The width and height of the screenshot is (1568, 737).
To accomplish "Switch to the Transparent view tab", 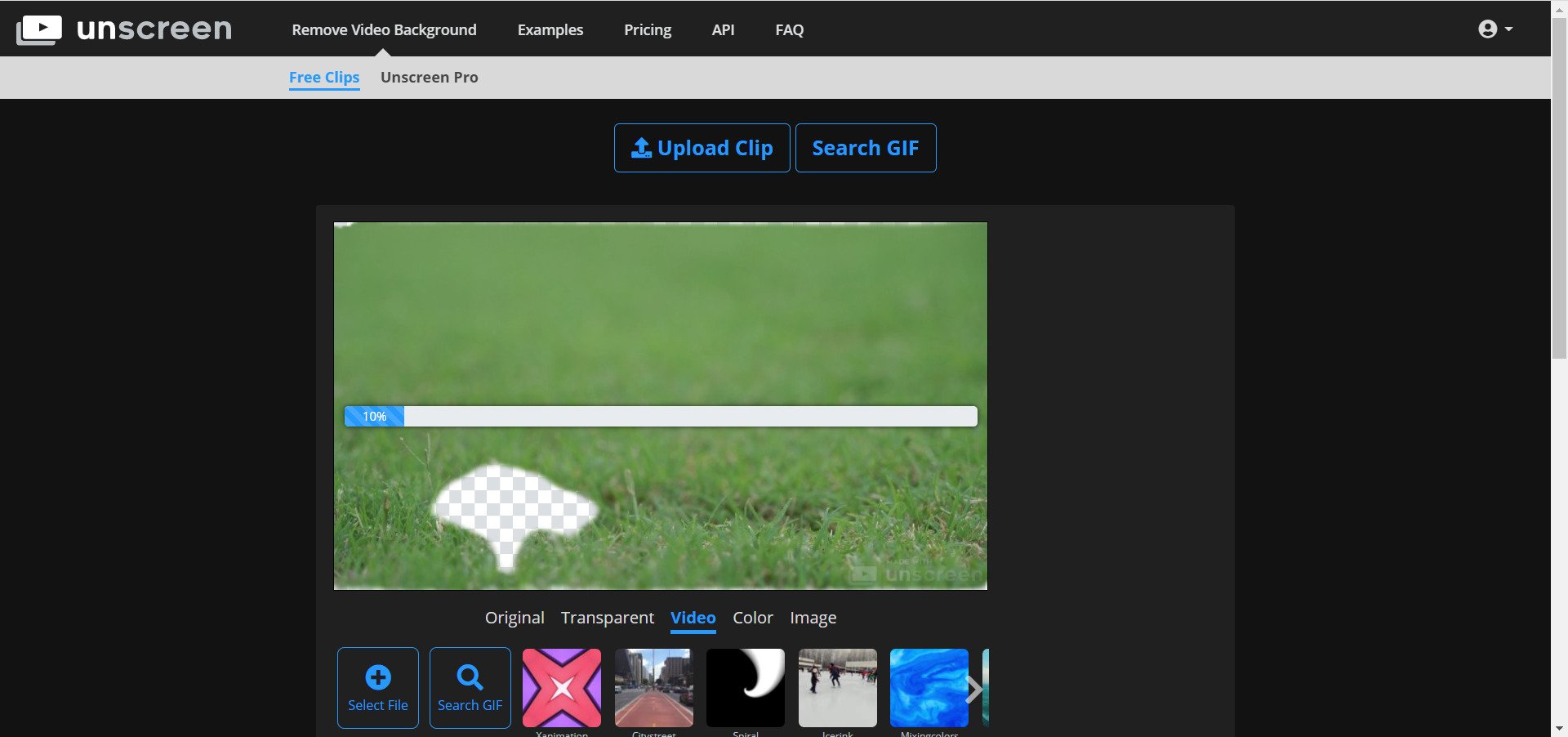I will 608,618.
